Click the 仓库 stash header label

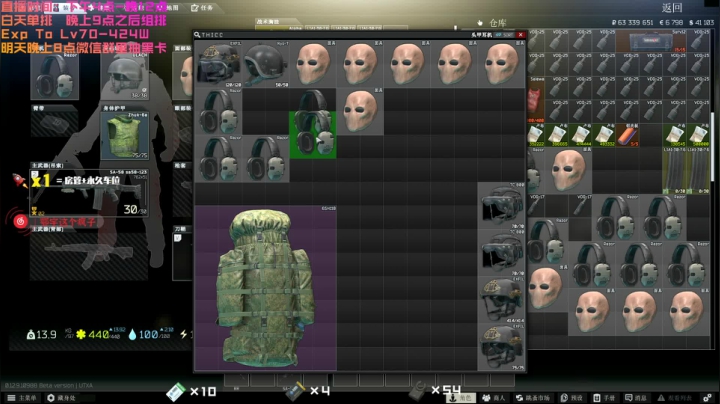coord(498,23)
